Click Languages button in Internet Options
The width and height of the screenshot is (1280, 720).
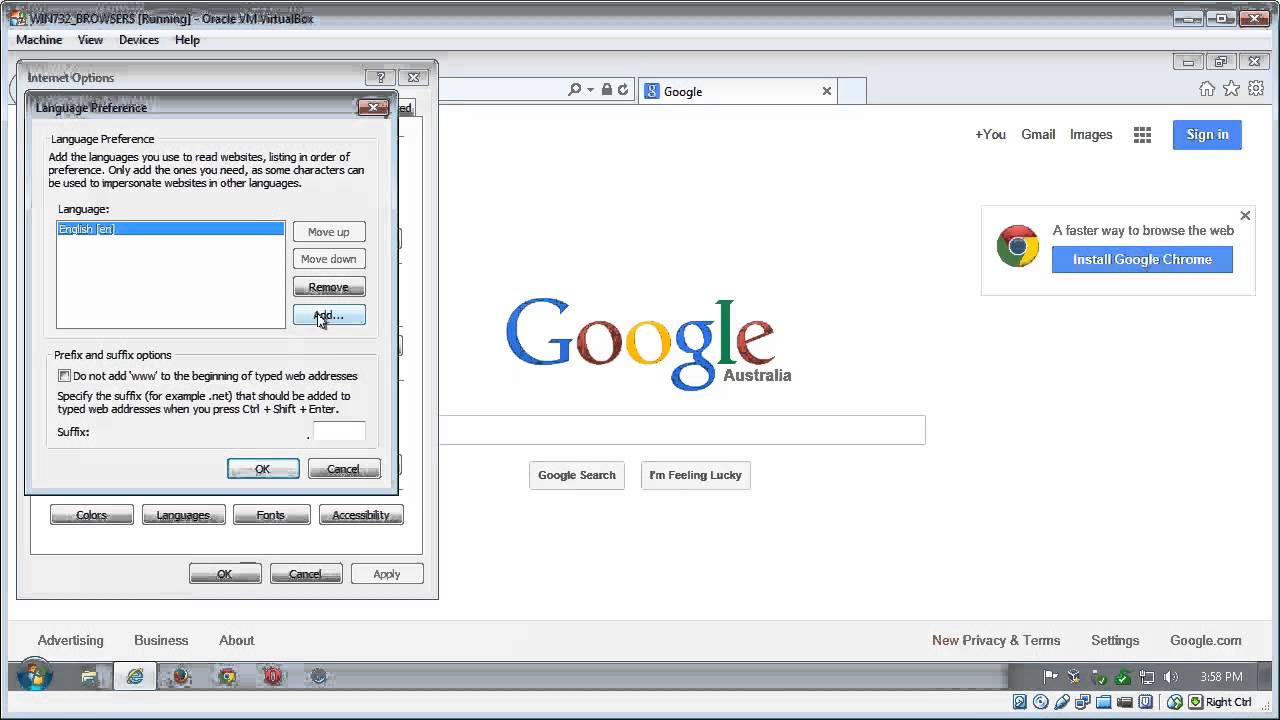[183, 515]
